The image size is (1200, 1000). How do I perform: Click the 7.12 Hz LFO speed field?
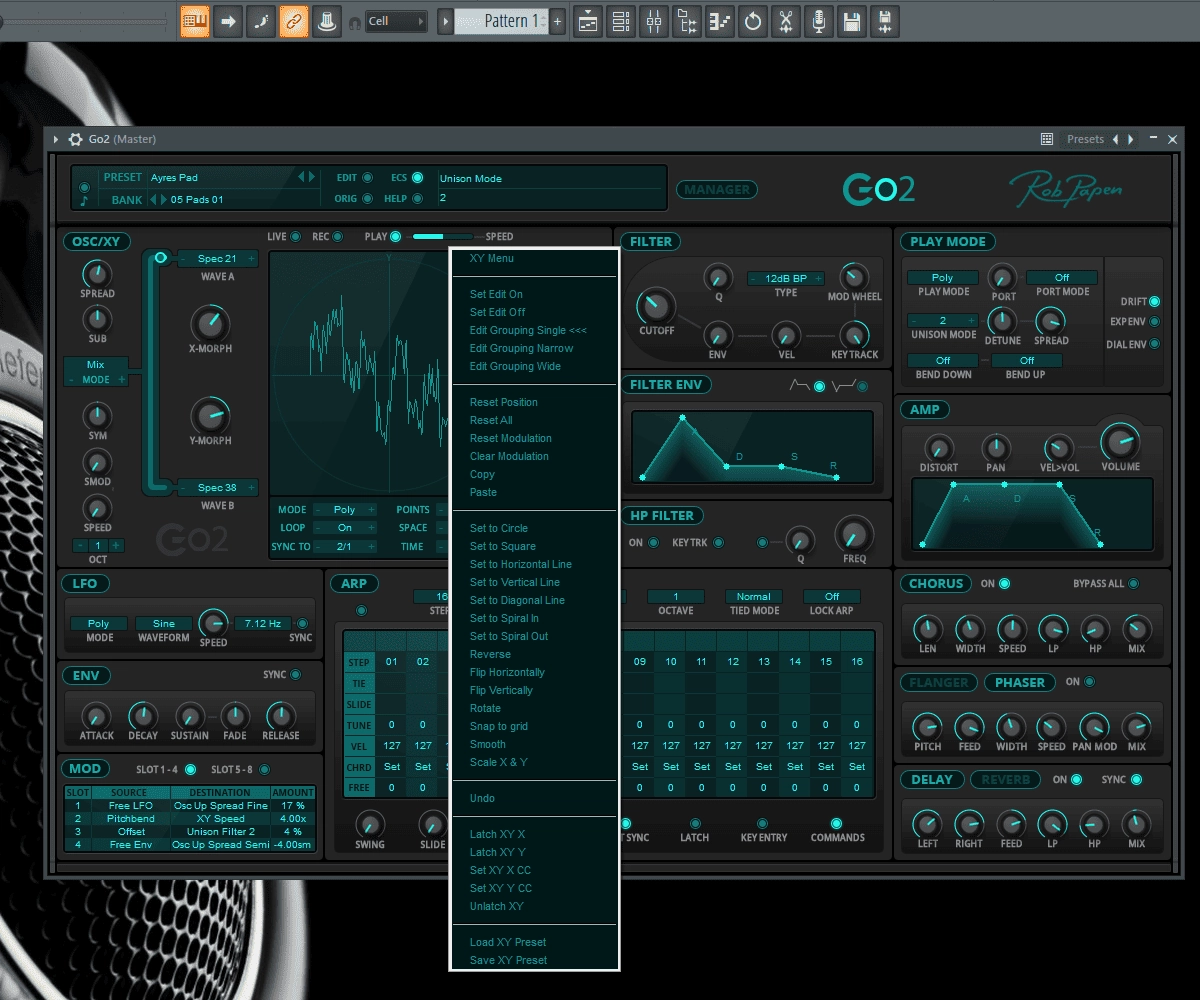[x=261, y=623]
